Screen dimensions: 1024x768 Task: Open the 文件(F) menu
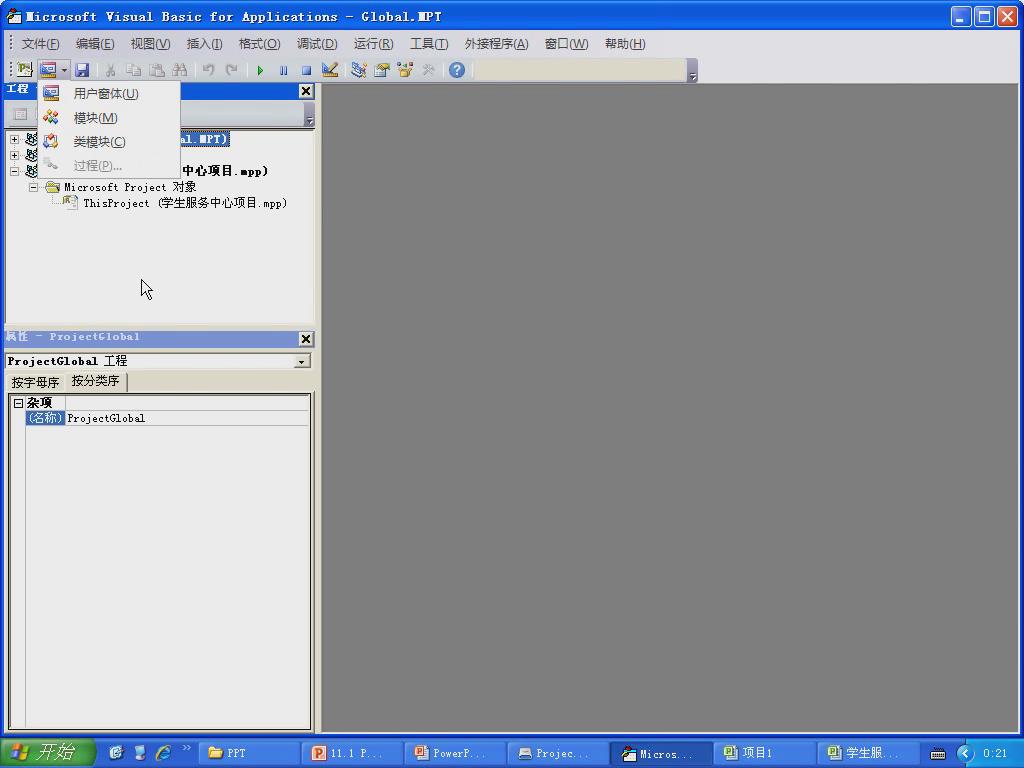point(40,44)
